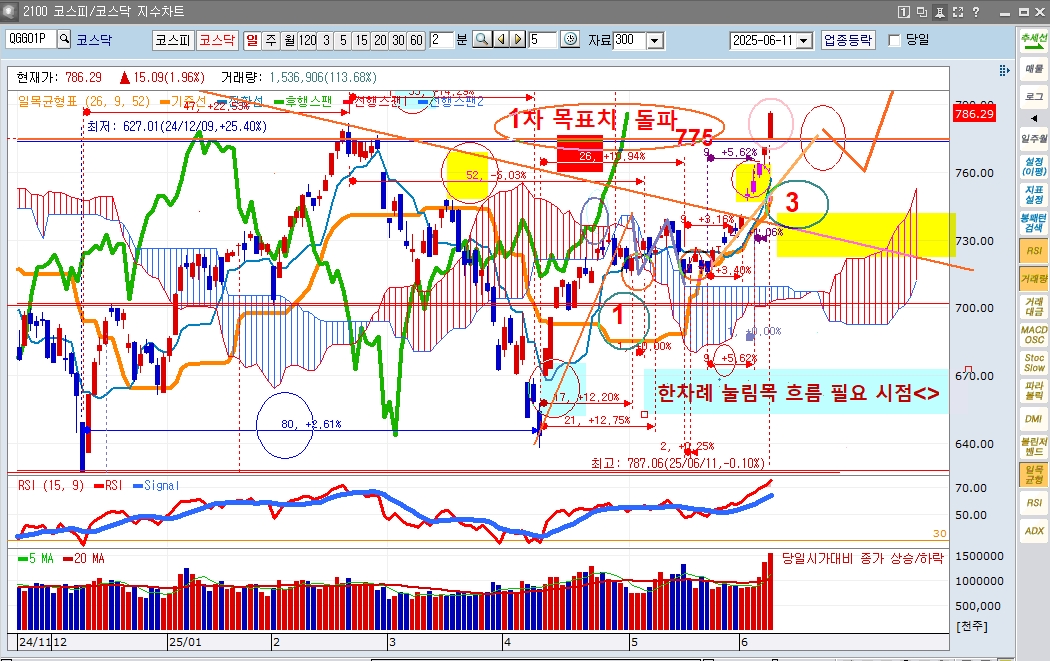Click the 5 MA volume legend label
1050x661 pixels.
tap(36, 559)
